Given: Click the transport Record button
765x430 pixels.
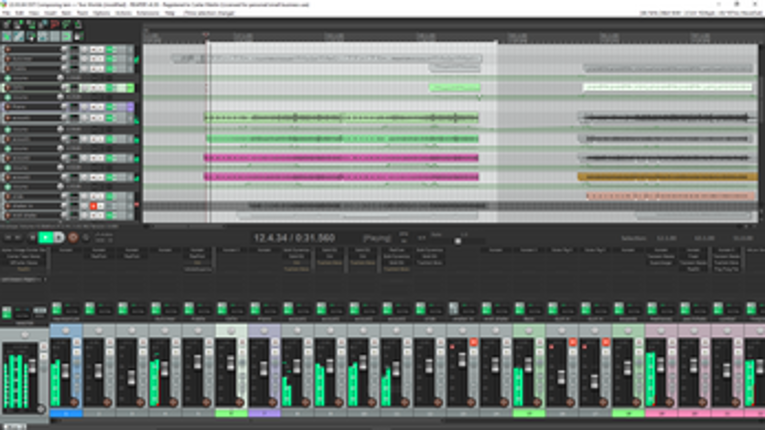Looking at the screenshot, I should [73, 238].
